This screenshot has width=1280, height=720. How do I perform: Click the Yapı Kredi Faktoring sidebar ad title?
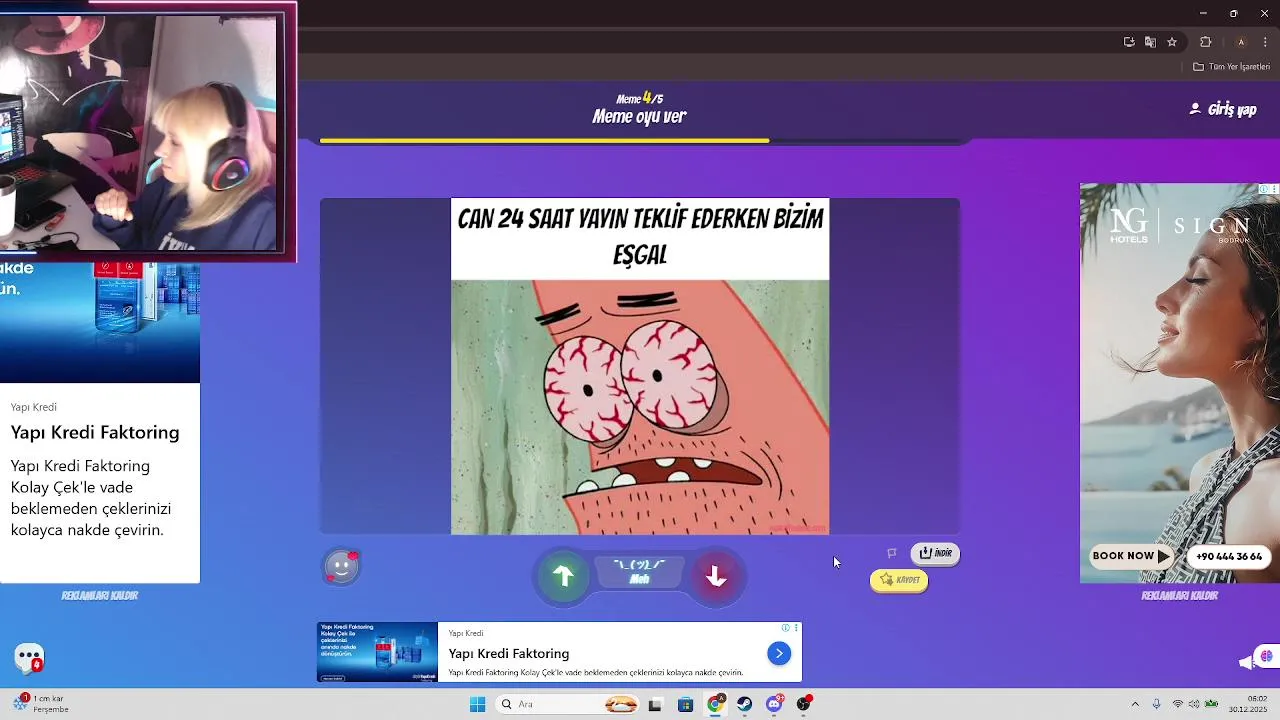coord(95,432)
